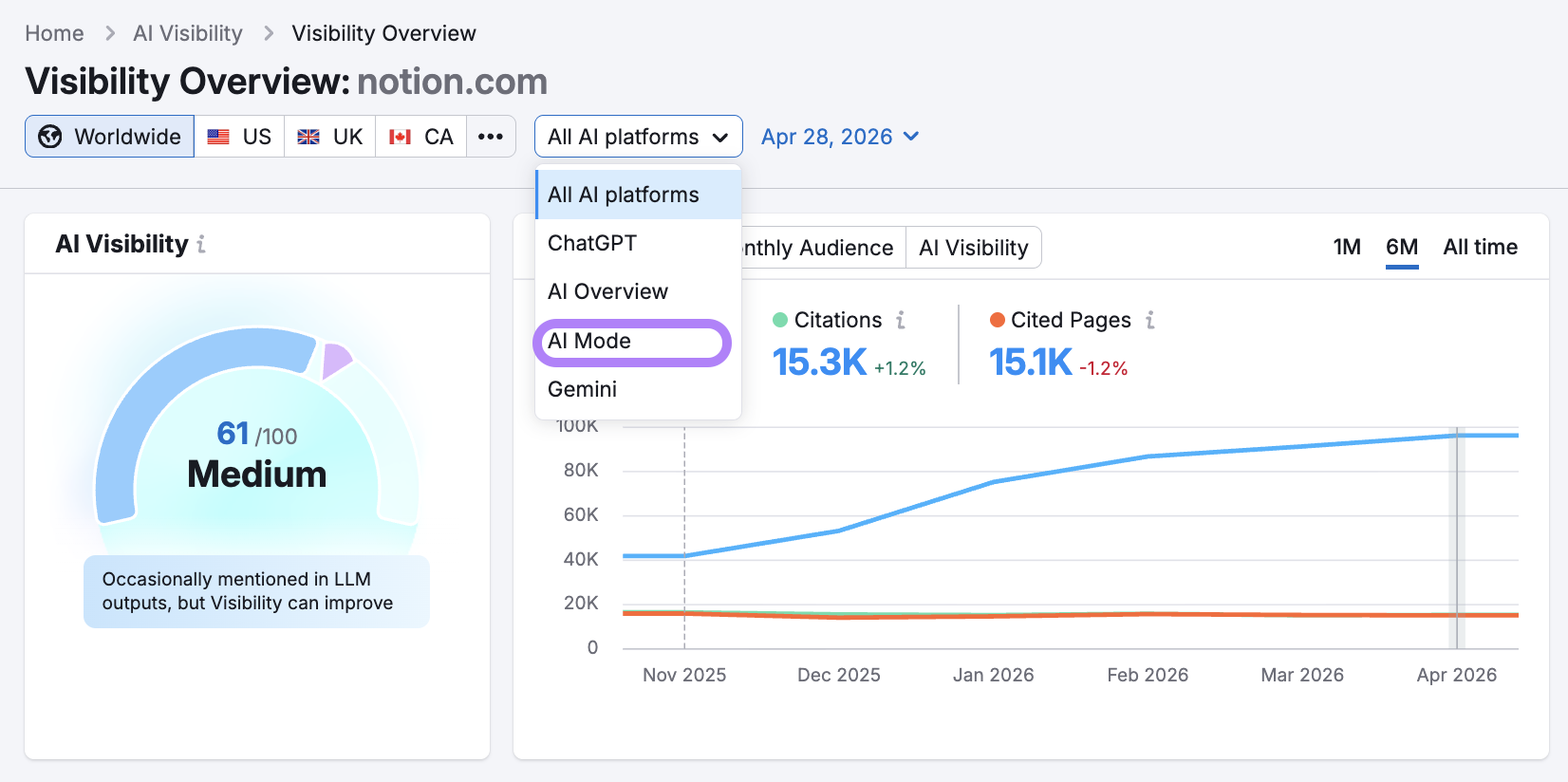The width and height of the screenshot is (1568, 782).
Task: Click the Apr 2026 axis label
Action: (1457, 675)
